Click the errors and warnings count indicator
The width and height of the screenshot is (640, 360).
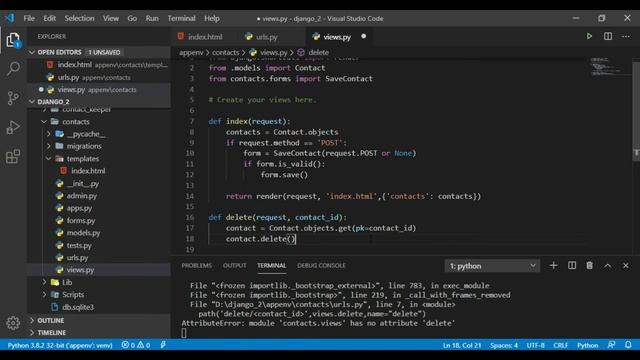[136, 345]
